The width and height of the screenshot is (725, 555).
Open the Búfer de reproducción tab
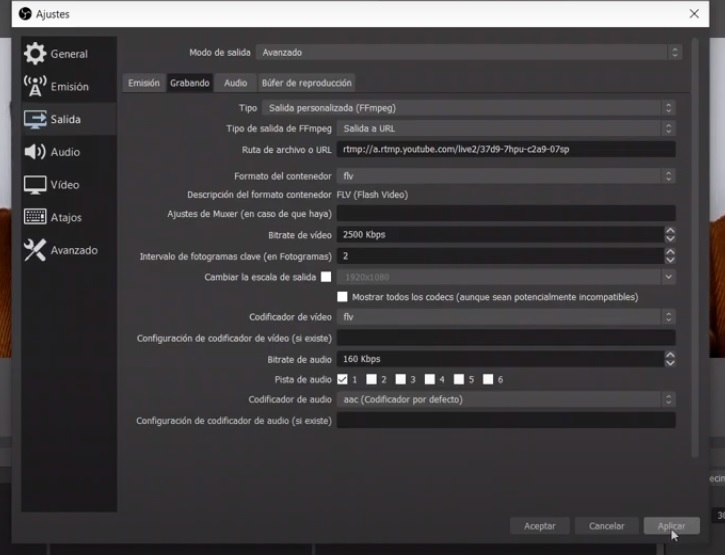pyautogui.click(x=306, y=83)
